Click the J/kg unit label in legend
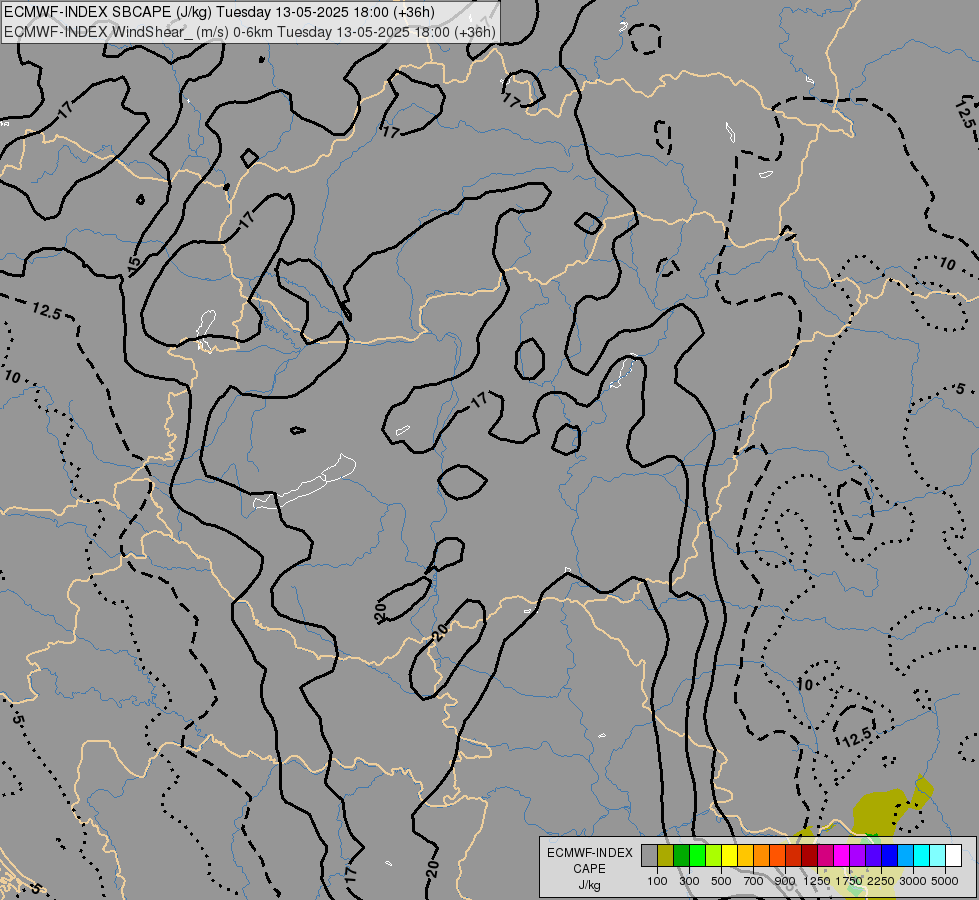The width and height of the screenshot is (979, 900). pyautogui.click(x=589, y=885)
